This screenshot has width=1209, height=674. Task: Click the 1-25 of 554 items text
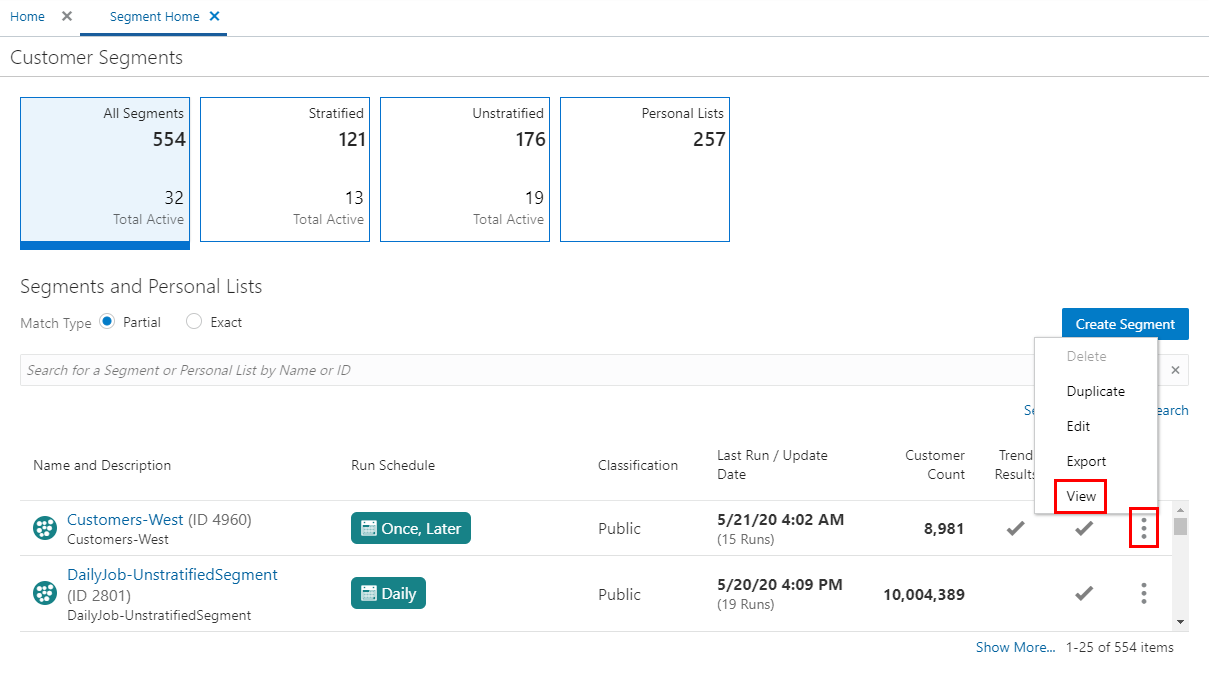tap(1120, 647)
